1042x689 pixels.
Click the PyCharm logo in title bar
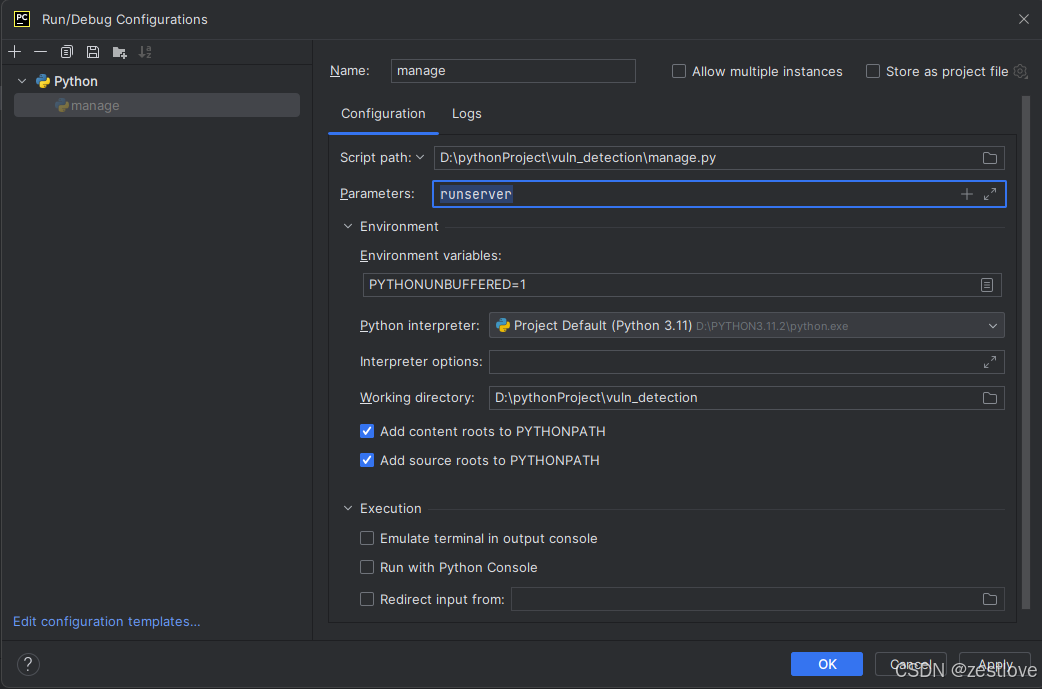pyautogui.click(x=22, y=19)
